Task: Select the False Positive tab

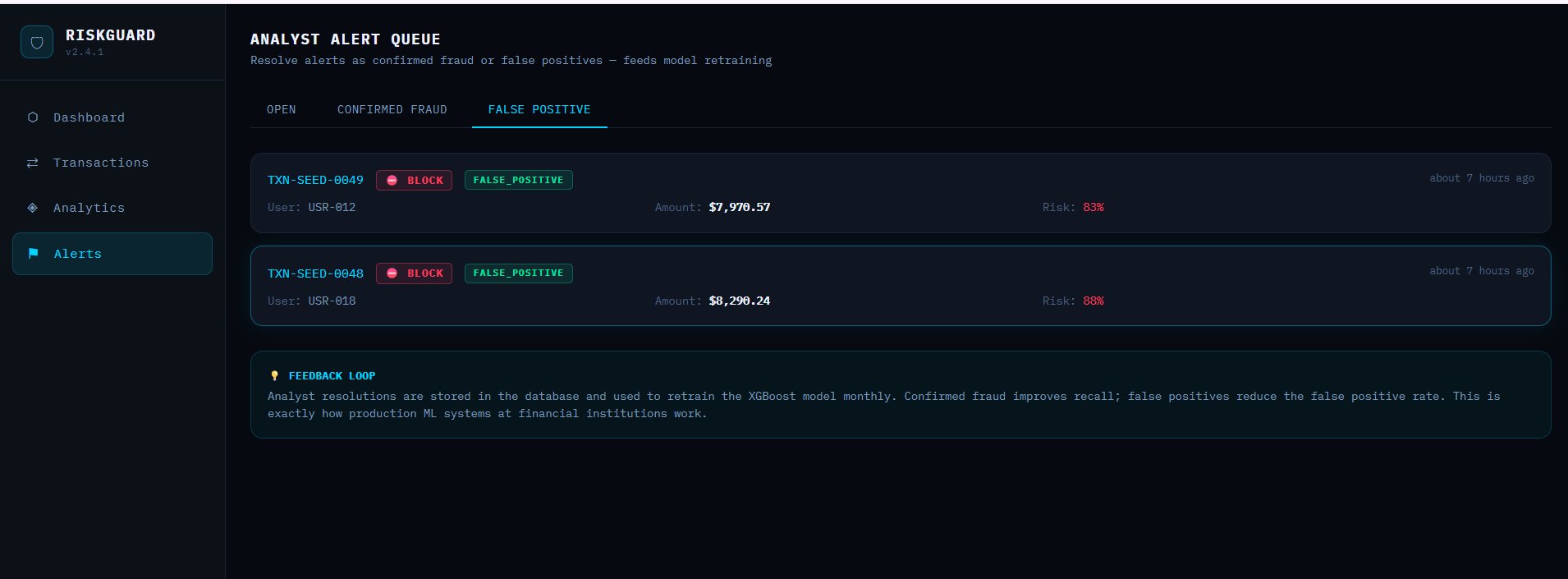Action: pos(539,109)
